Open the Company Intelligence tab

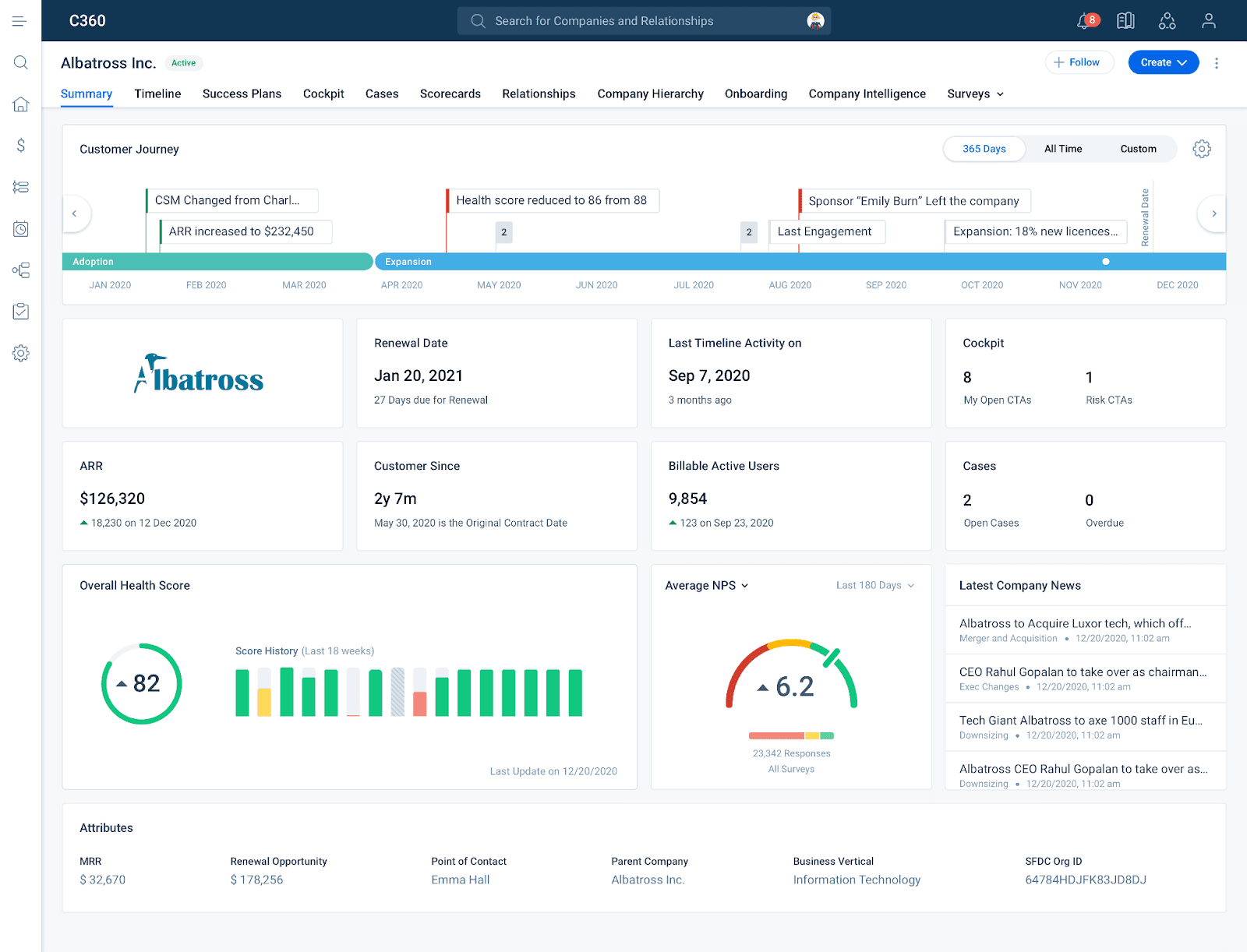(867, 93)
